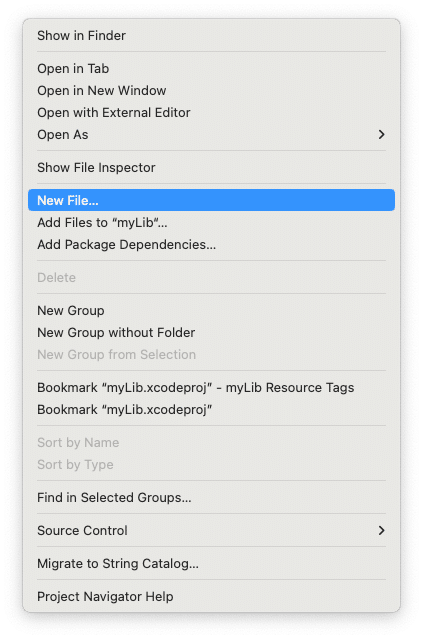Viewport: 423px width, 639px height.
Task: Choose New Group without Folder
Action: 211,333
